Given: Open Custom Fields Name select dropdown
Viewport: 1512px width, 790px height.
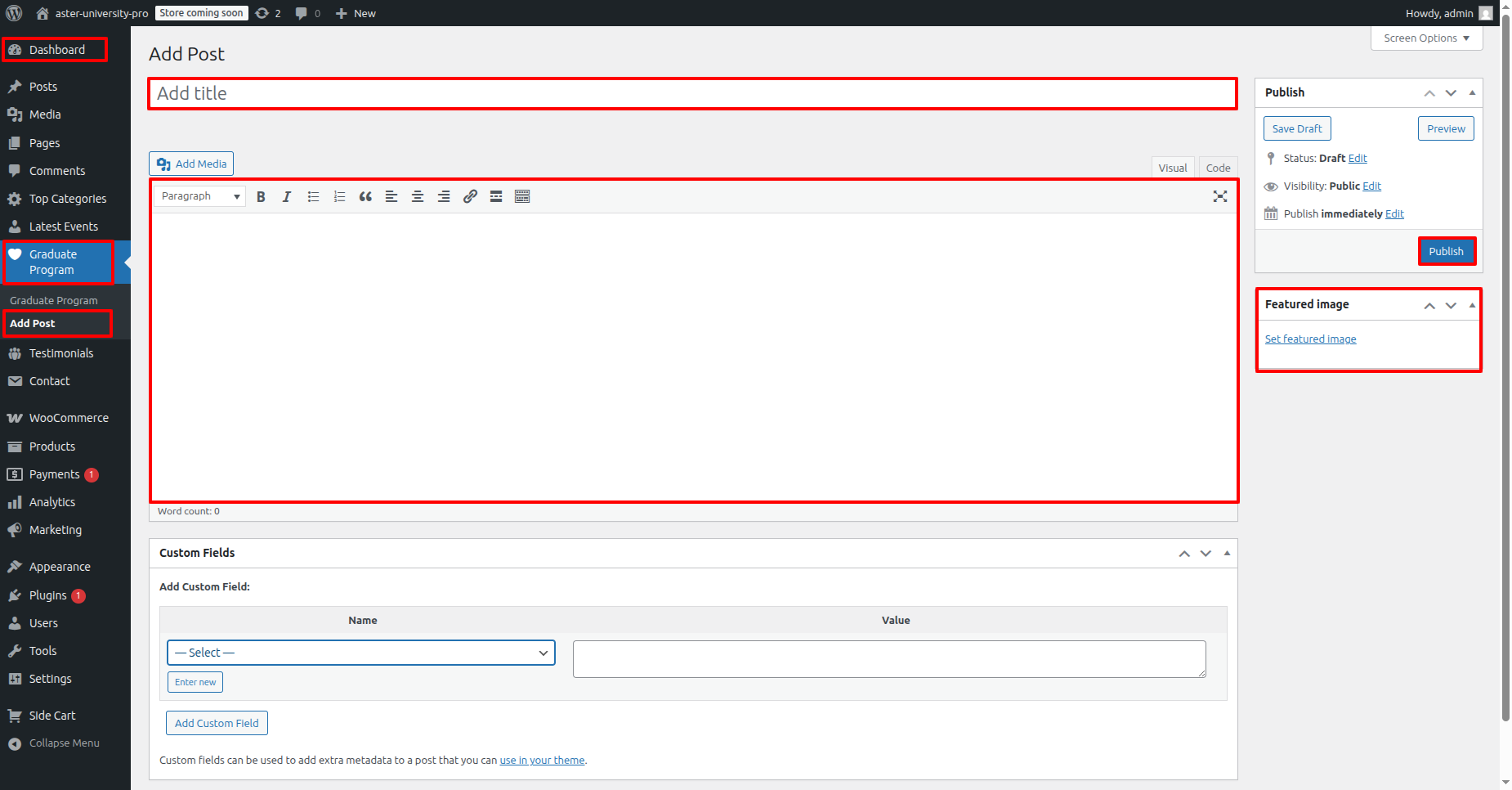Looking at the screenshot, I should (361, 653).
